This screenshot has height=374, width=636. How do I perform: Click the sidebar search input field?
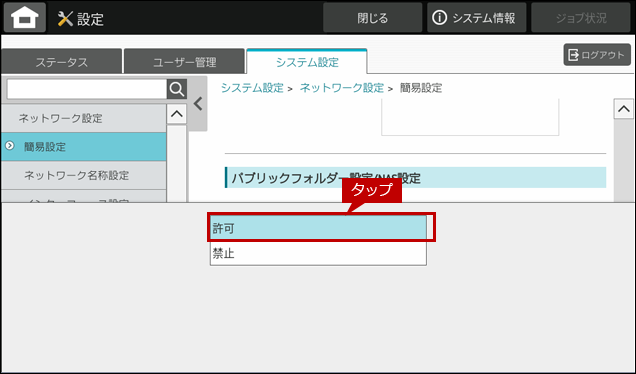click(87, 89)
